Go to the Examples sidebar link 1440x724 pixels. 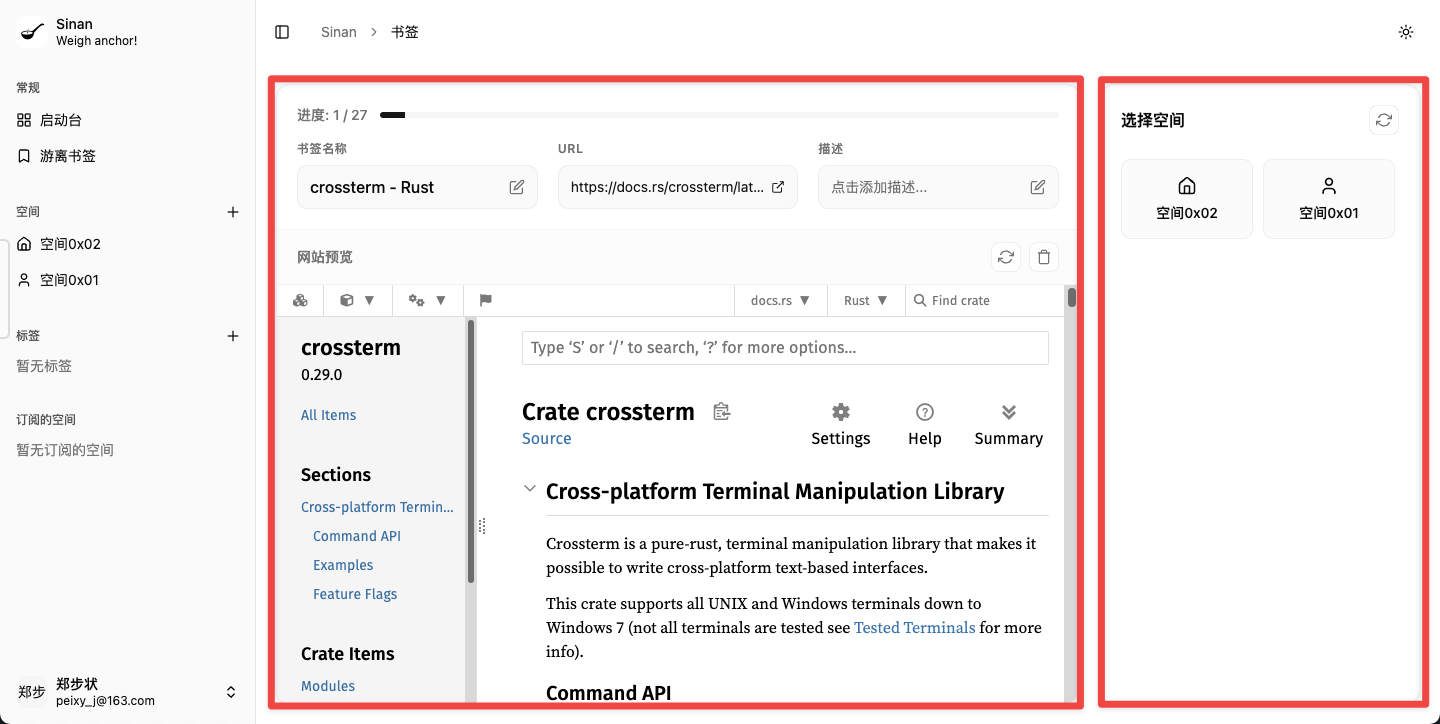[x=343, y=565]
